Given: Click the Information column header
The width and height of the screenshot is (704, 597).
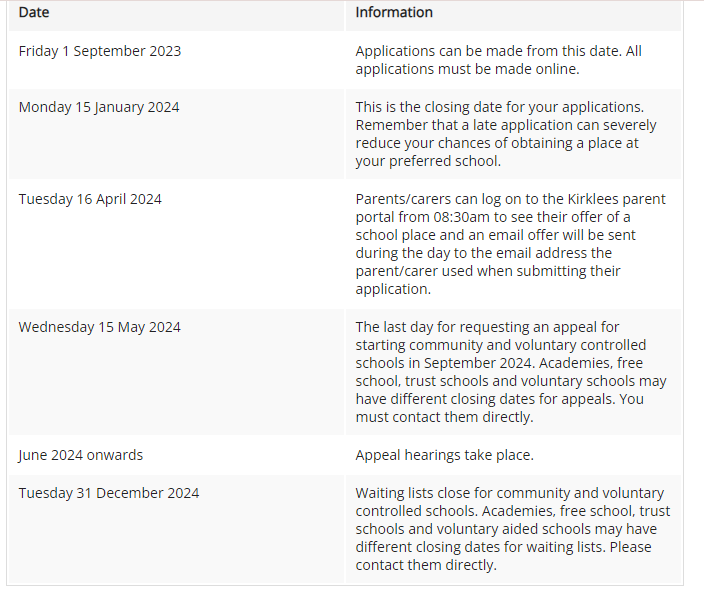Looking at the screenshot, I should tap(394, 13).
